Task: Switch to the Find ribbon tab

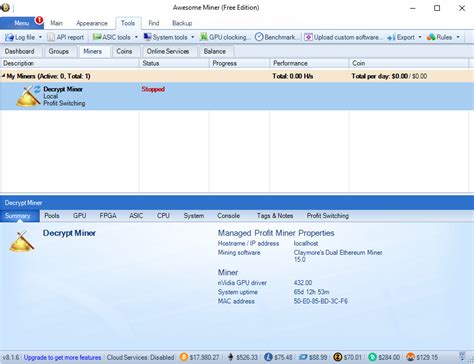Action: pos(154,23)
